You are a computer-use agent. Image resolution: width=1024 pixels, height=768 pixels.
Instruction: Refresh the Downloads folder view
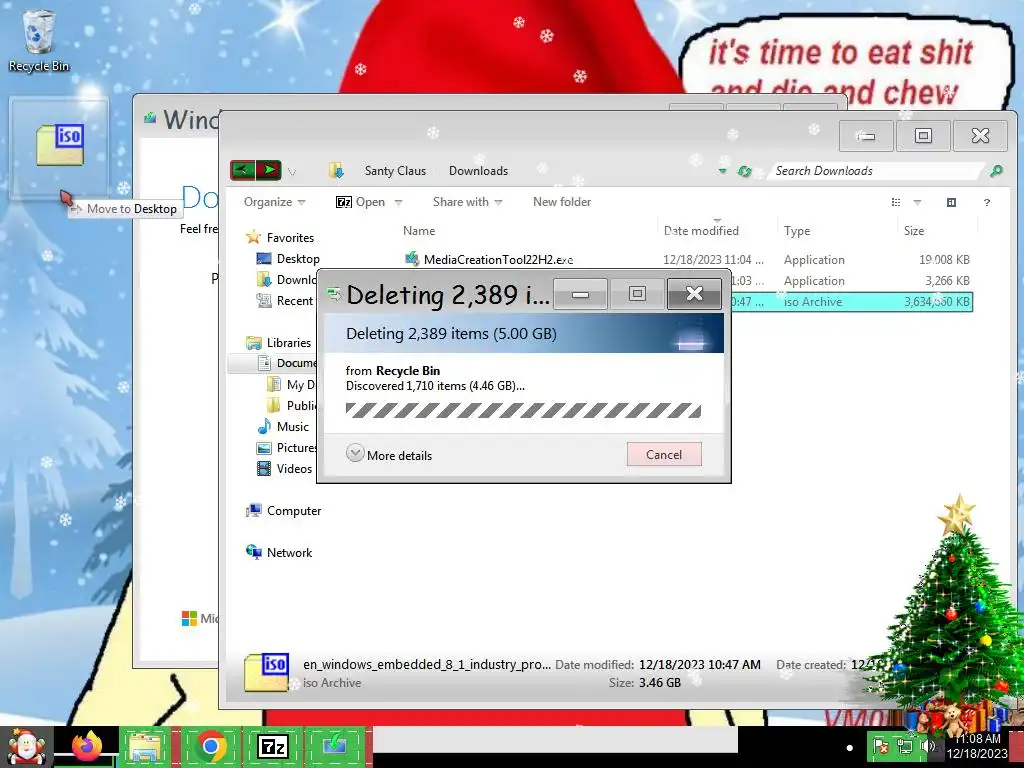(744, 171)
